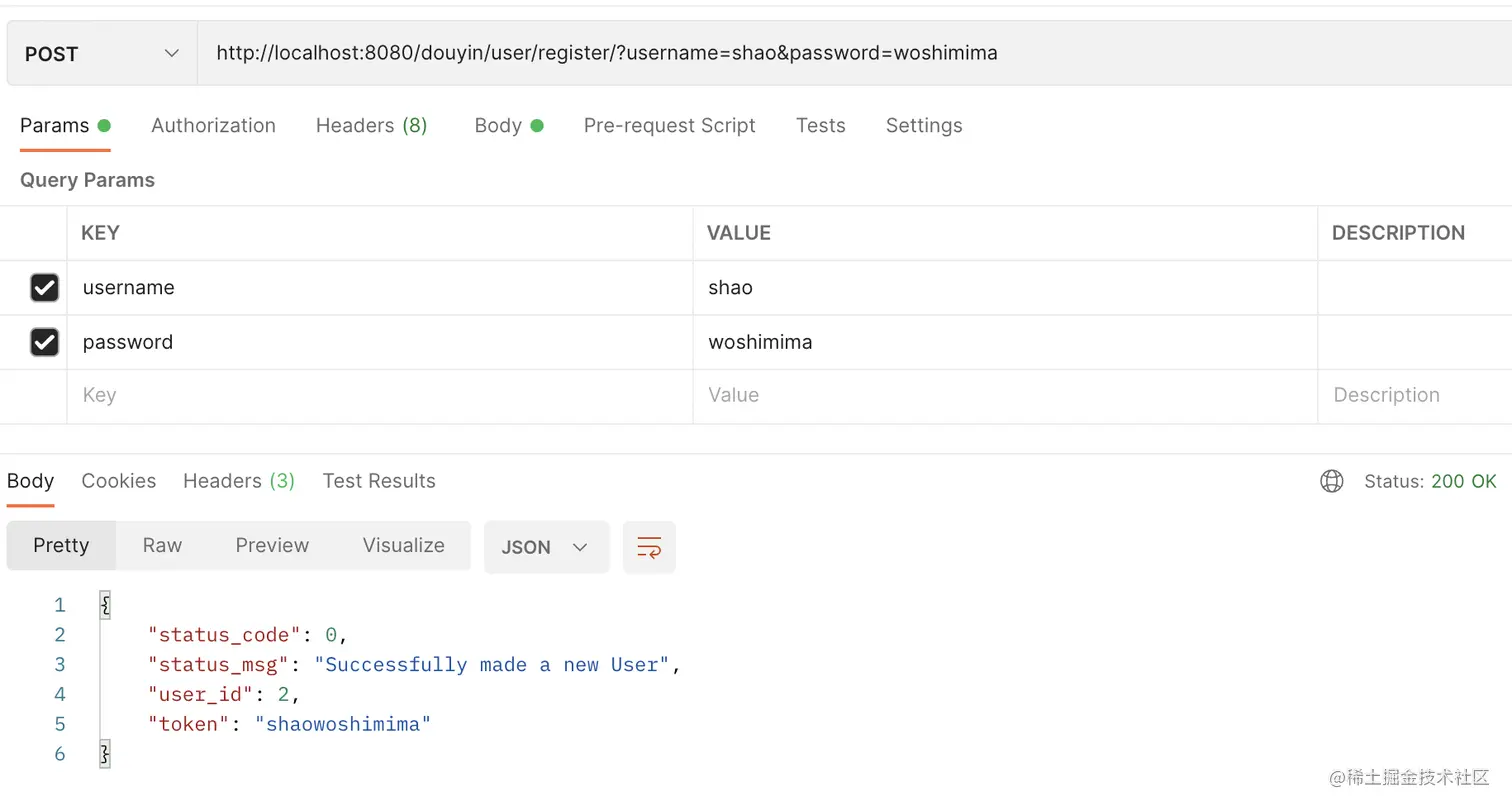This screenshot has height=810, width=1512.
Task: Switch to Raw response view
Action: [x=161, y=545]
